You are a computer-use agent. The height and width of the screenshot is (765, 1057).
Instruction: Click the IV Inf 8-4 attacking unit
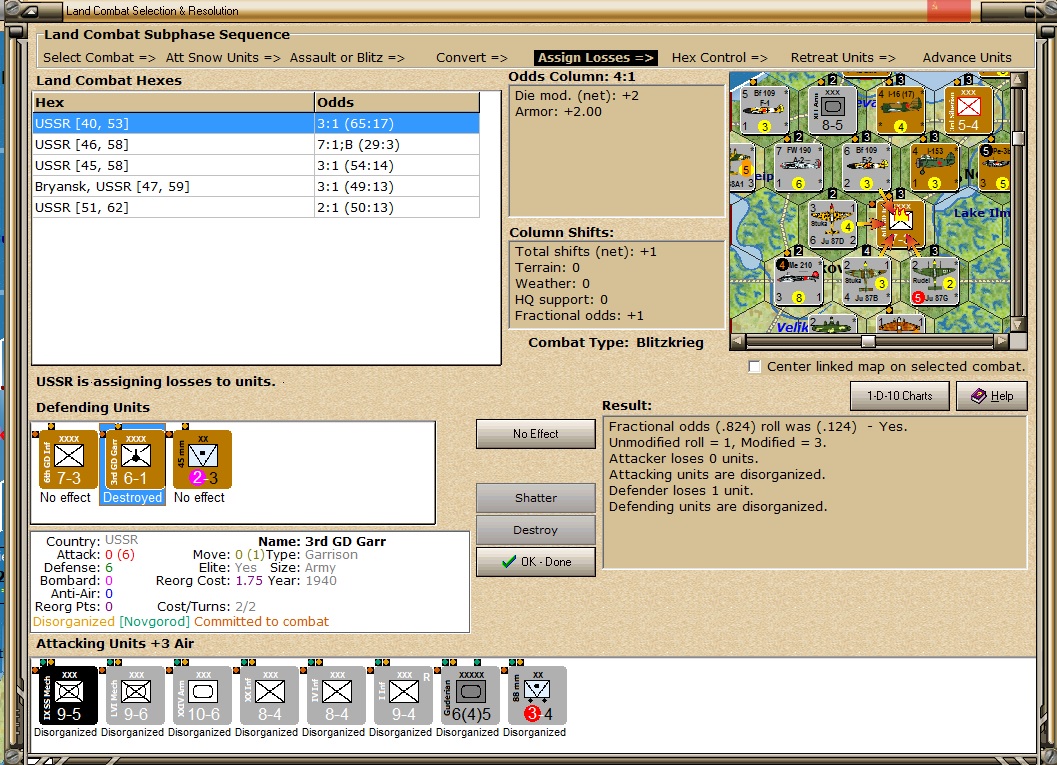336,696
